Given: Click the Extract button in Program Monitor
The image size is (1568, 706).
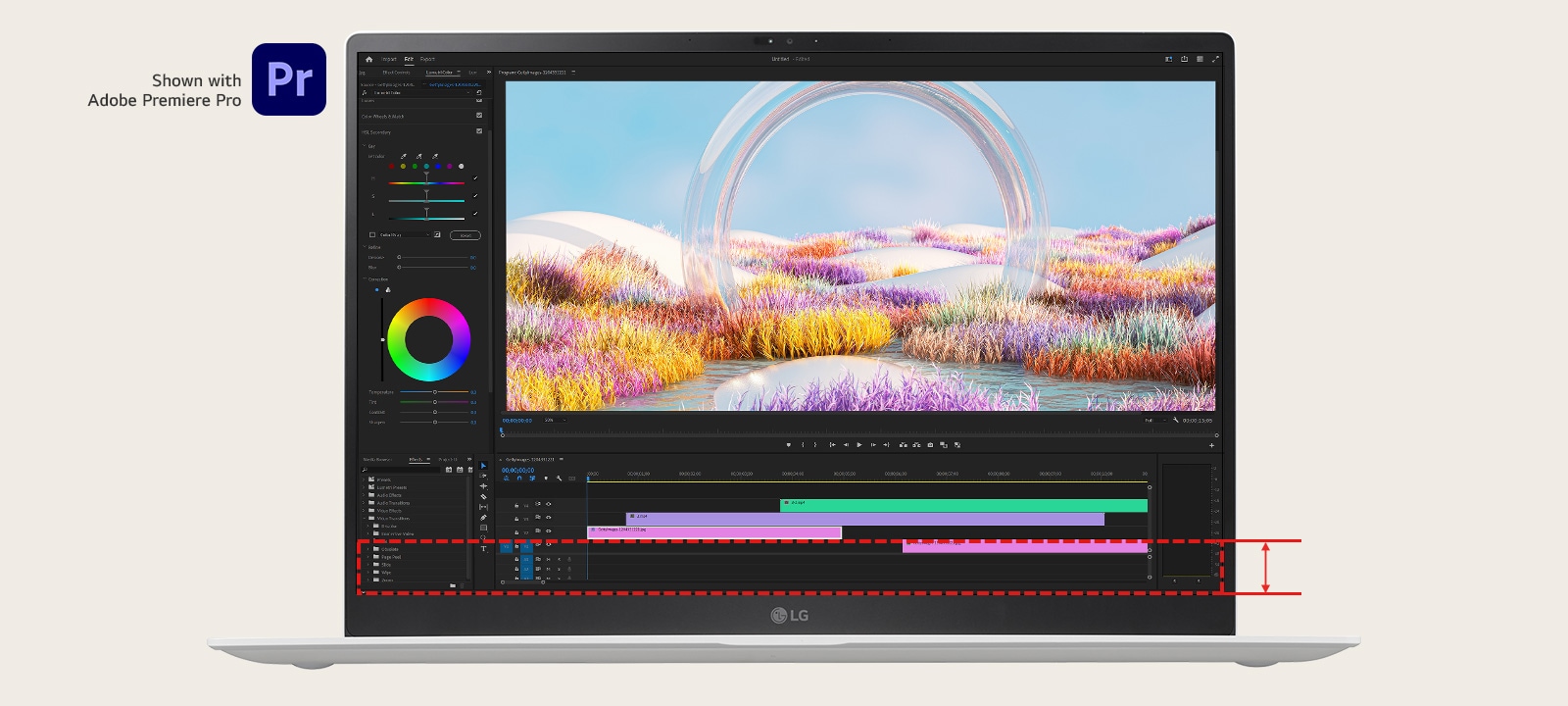Looking at the screenshot, I should (916, 445).
